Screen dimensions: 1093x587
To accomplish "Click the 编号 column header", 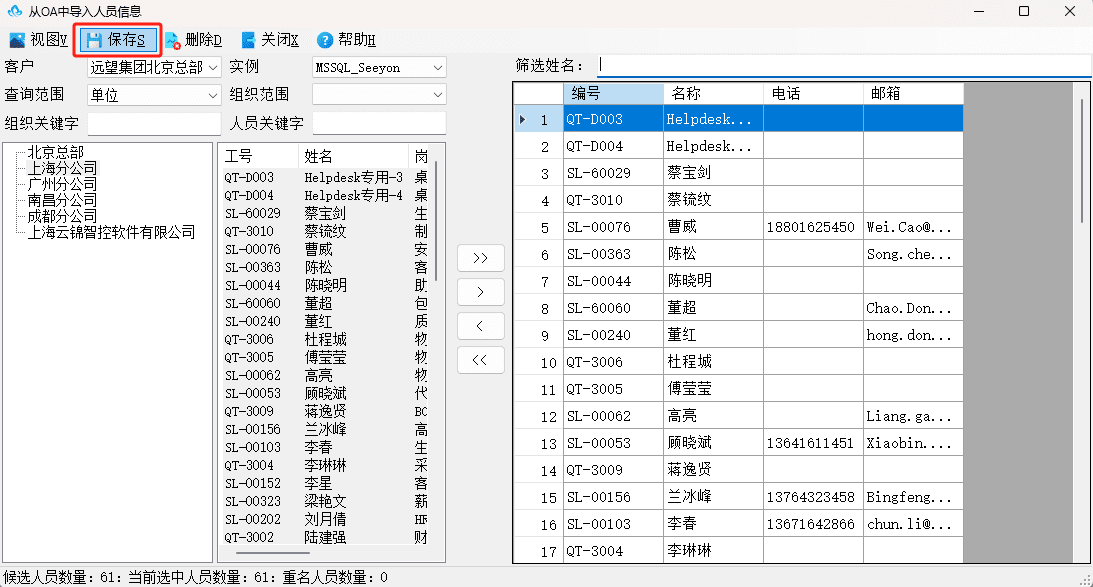I will click(x=613, y=93).
